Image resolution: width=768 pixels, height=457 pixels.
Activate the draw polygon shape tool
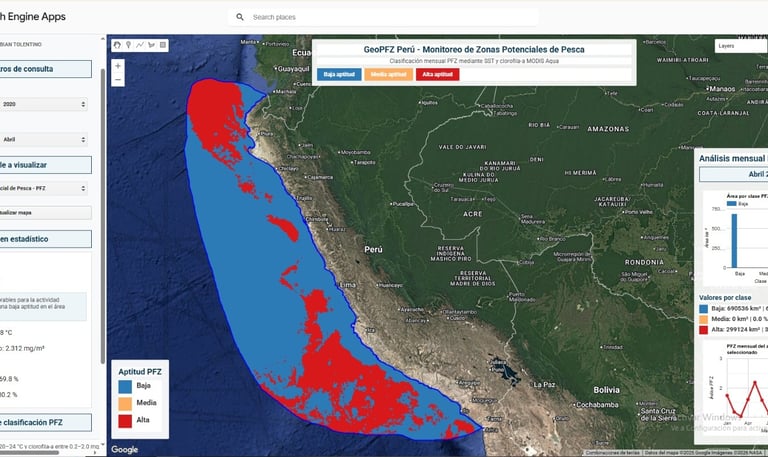coord(151,45)
